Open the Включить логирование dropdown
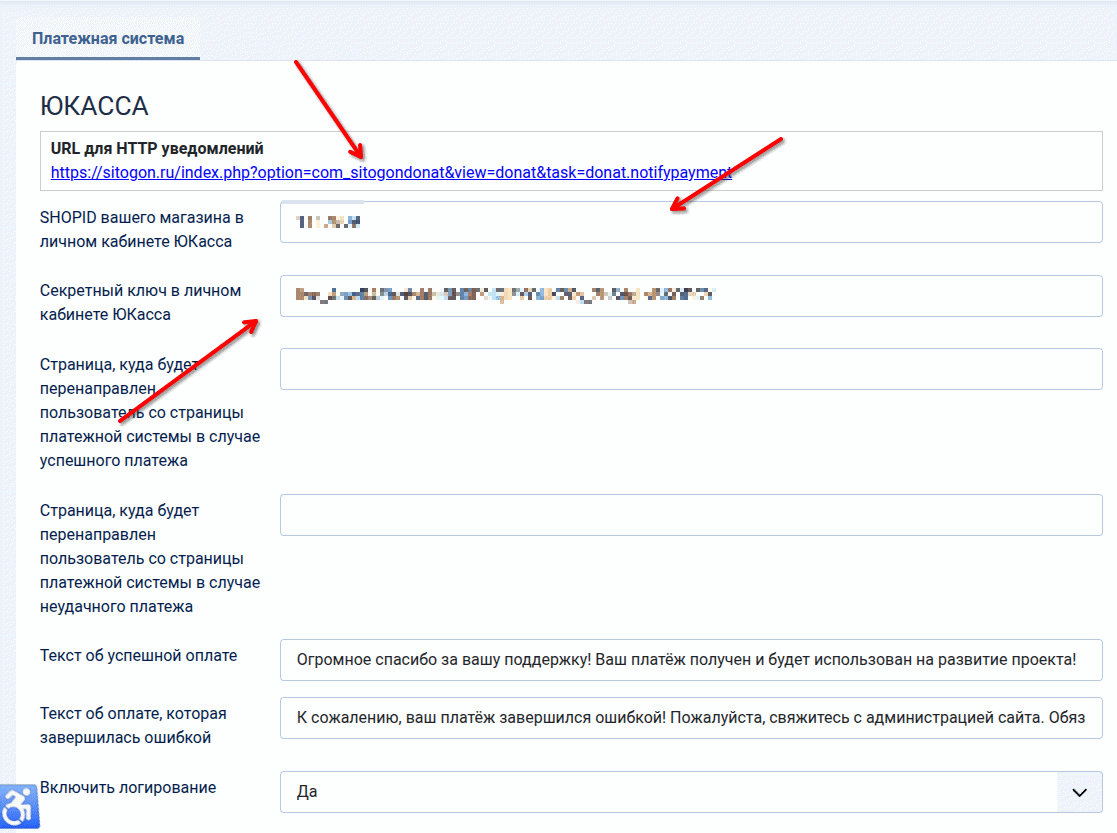This screenshot has width=1117, height=833. tap(670, 792)
